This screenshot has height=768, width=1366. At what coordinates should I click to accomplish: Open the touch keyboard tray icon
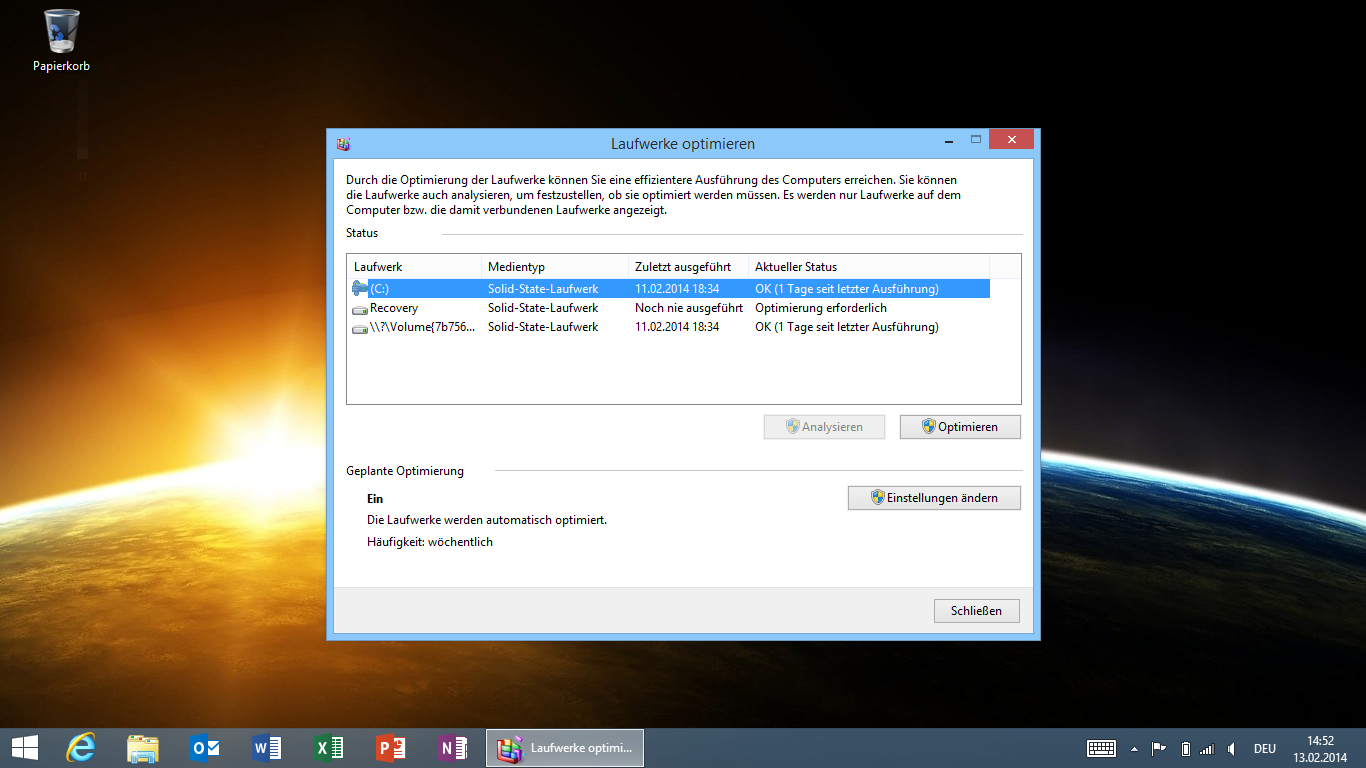[x=1102, y=748]
